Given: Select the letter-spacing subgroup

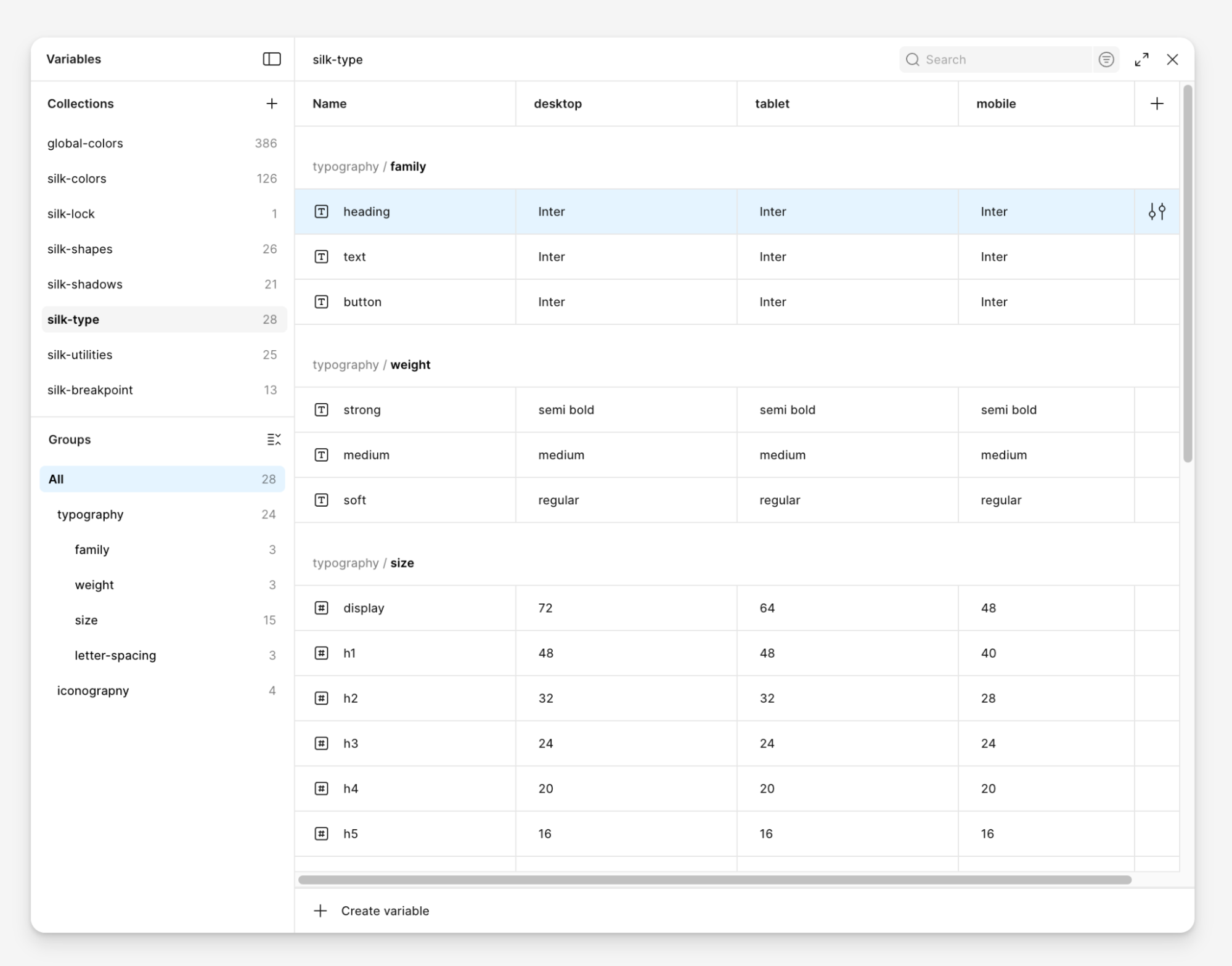Looking at the screenshot, I should coord(115,655).
